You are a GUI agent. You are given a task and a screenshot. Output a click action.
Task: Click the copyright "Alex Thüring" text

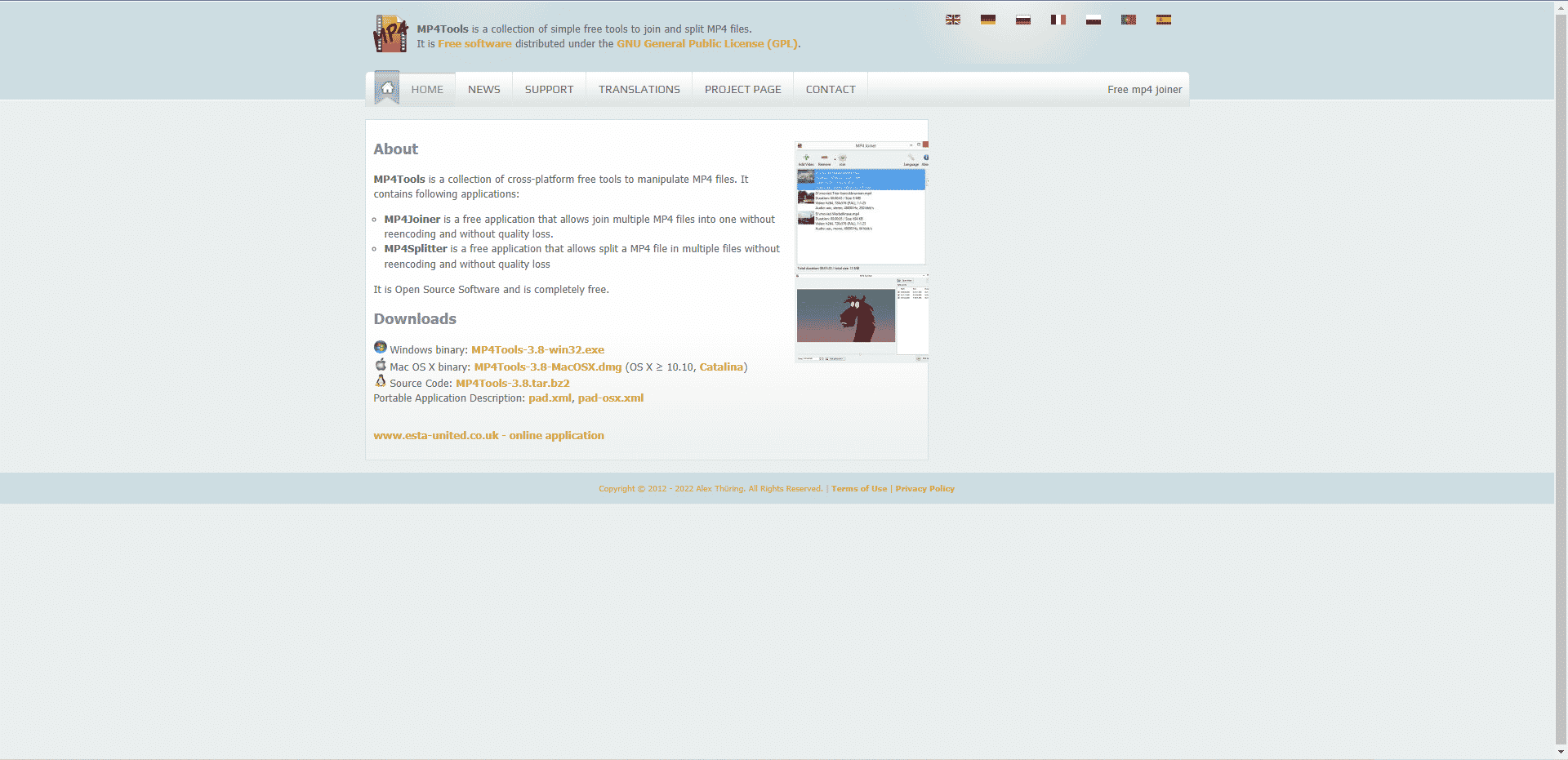[x=720, y=489]
